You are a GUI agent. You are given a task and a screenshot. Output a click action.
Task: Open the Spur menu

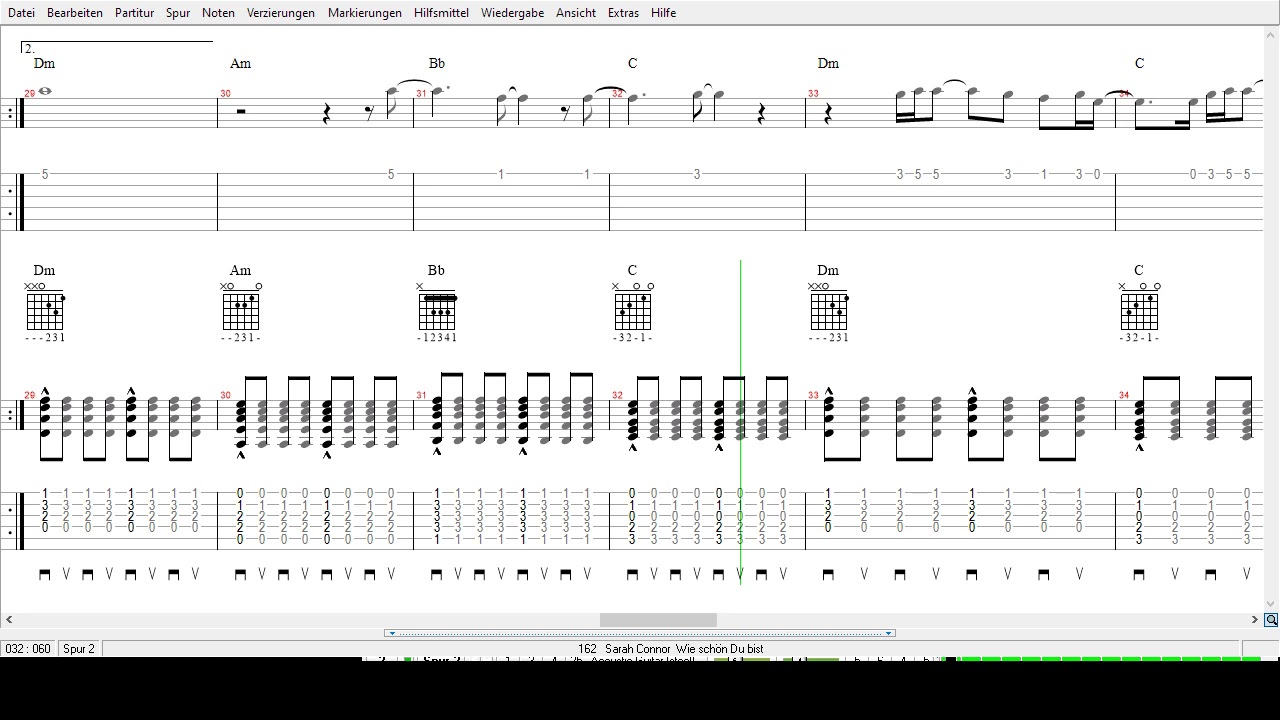(x=178, y=13)
